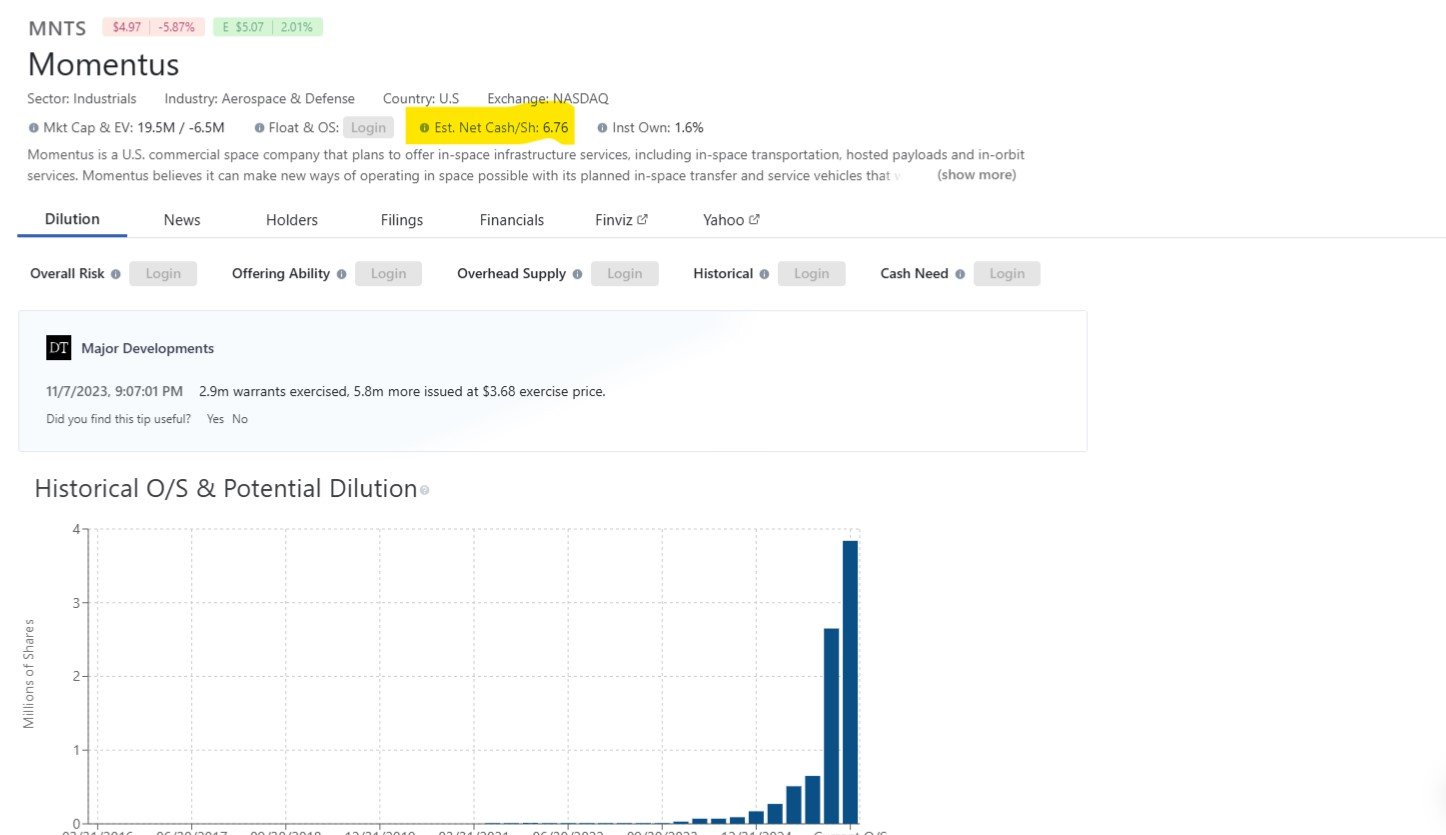Click the Historical O/S & Potential Dilution heading

(x=225, y=489)
